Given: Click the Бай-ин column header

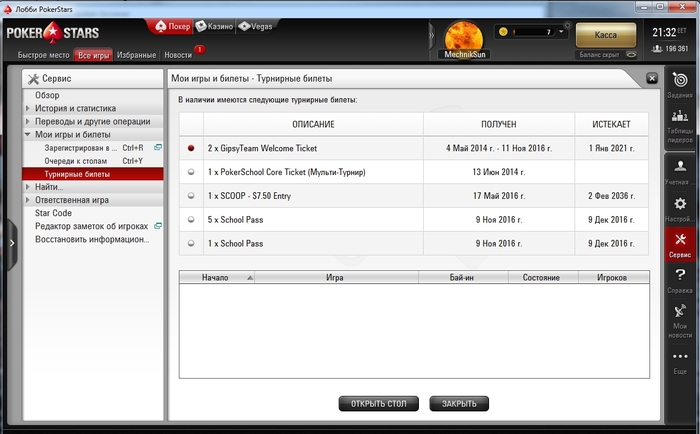Looking at the screenshot, I should (x=463, y=277).
